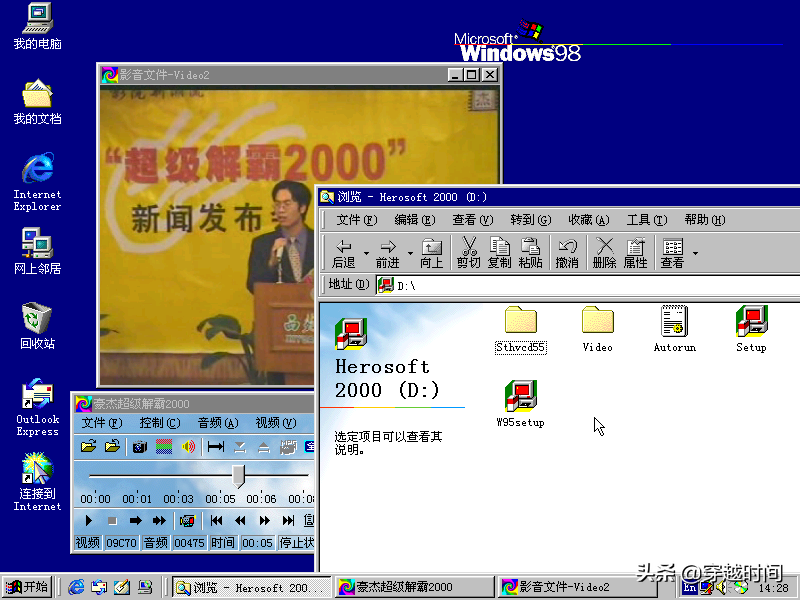Image resolution: width=800 pixels, height=600 pixels.
Task: Click the 撤消 undo icon
Action: (567, 254)
